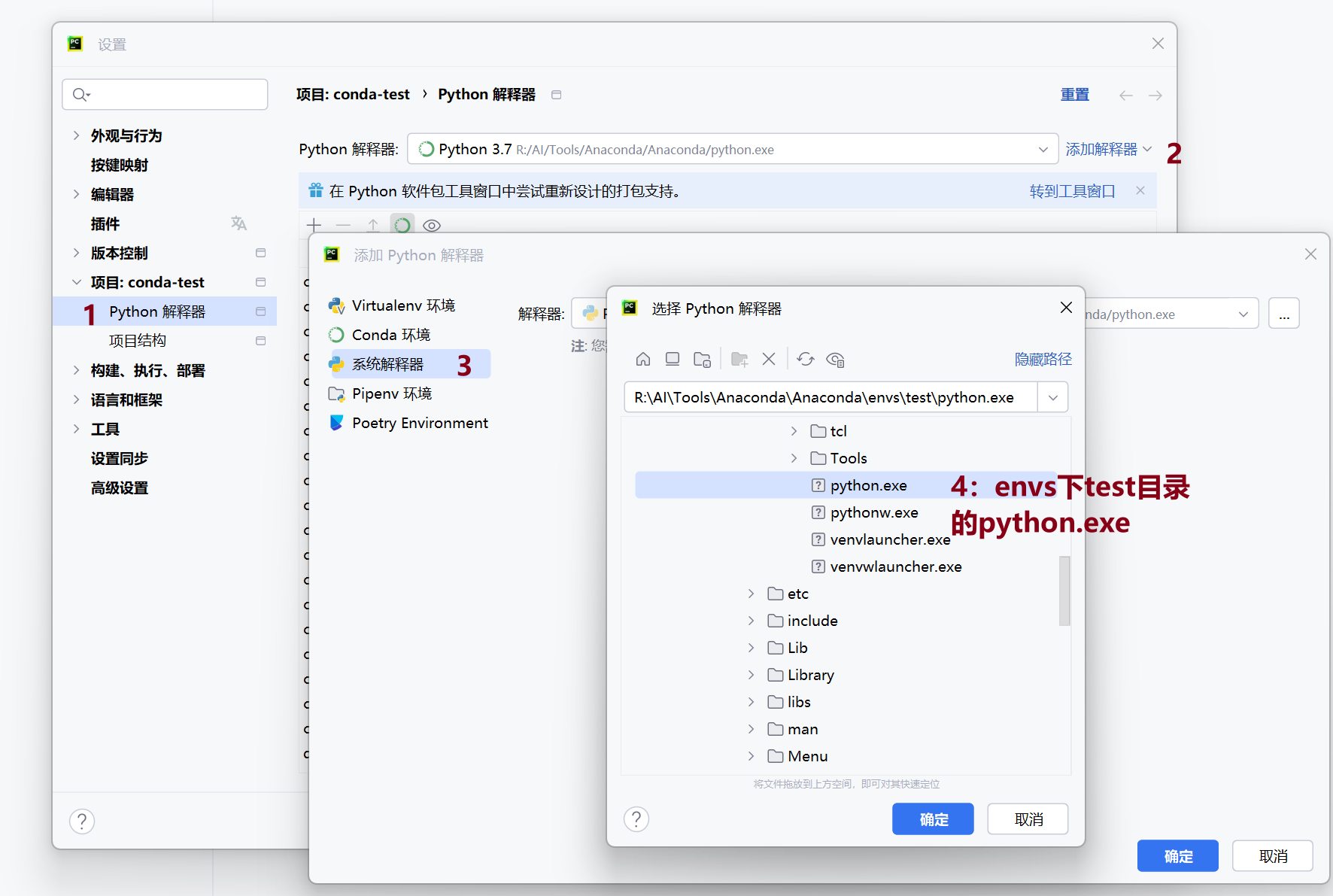Open browse button with three dots

[x=1283, y=314]
